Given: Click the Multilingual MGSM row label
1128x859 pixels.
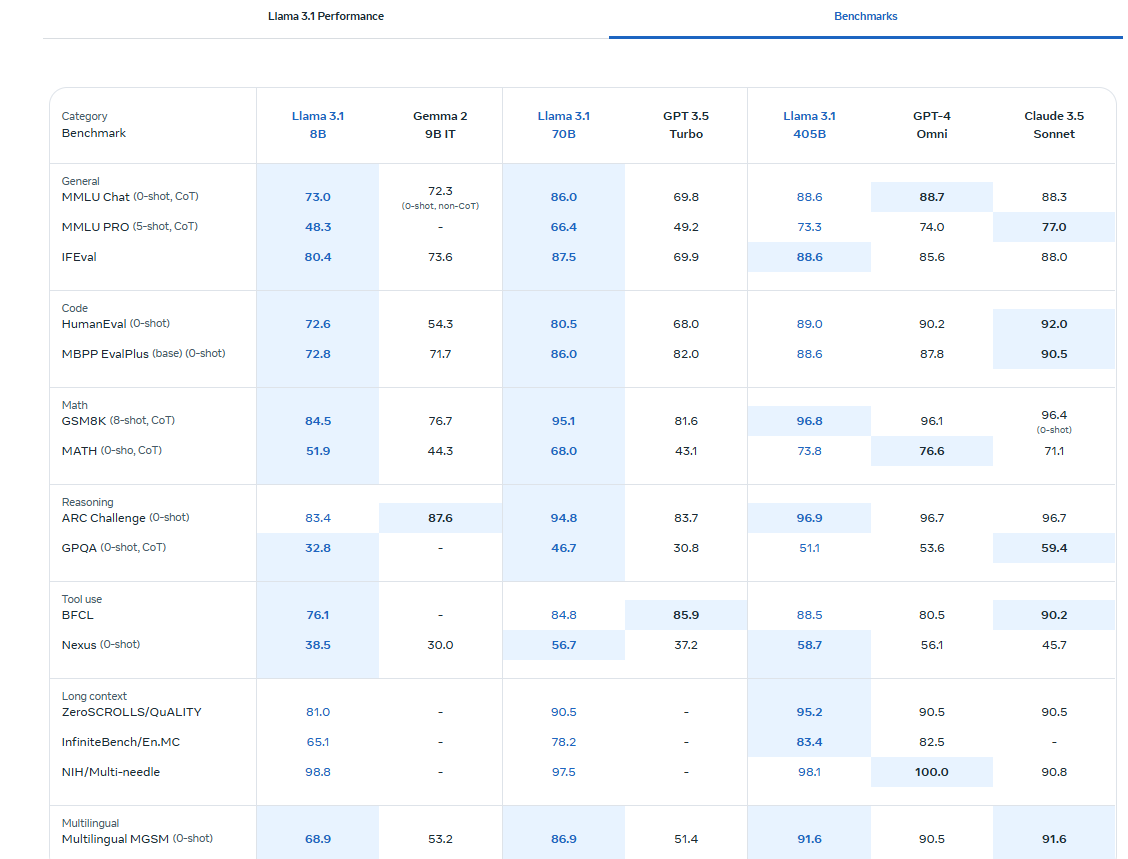Looking at the screenshot, I should point(137,839).
